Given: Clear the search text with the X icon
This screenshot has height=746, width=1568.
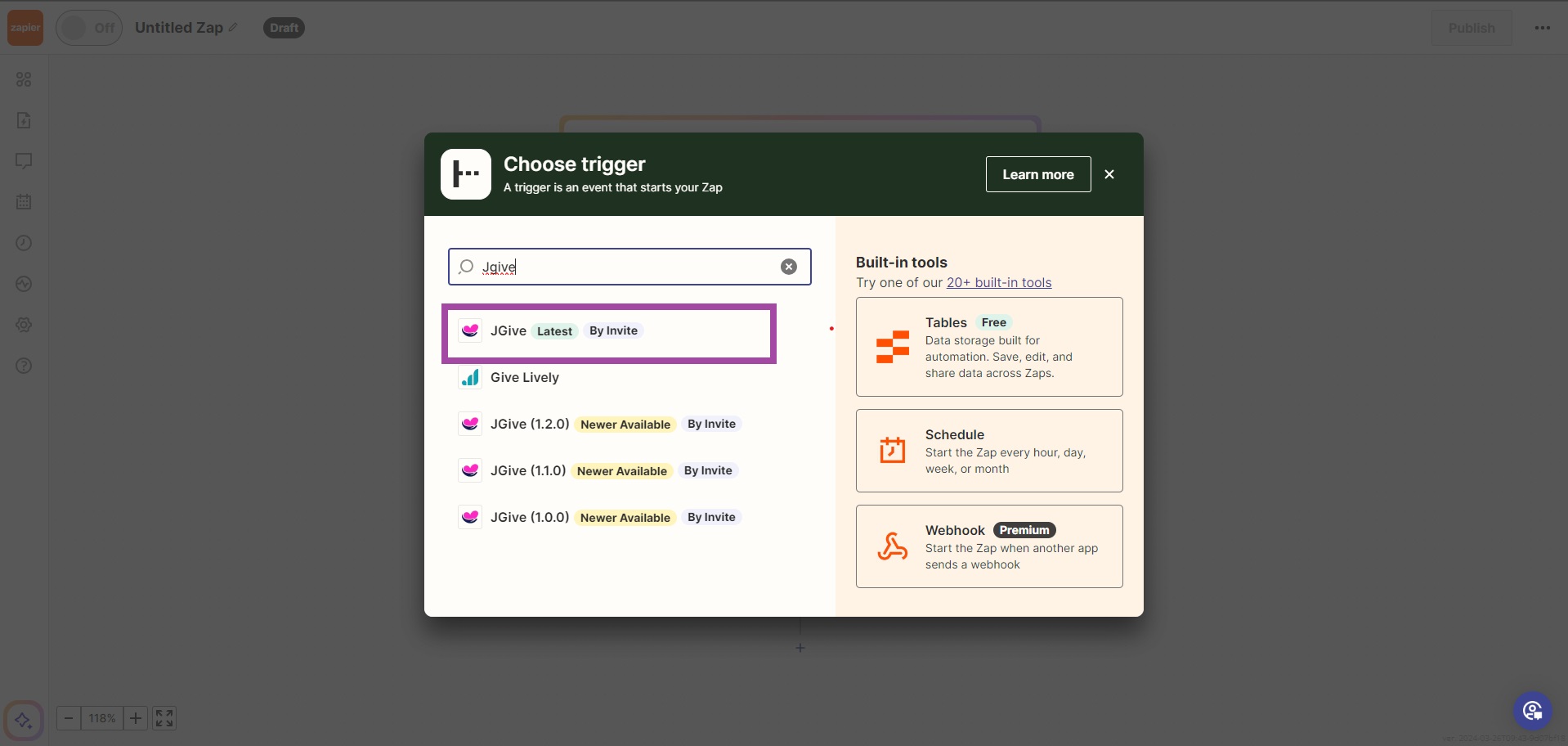Looking at the screenshot, I should (x=789, y=267).
